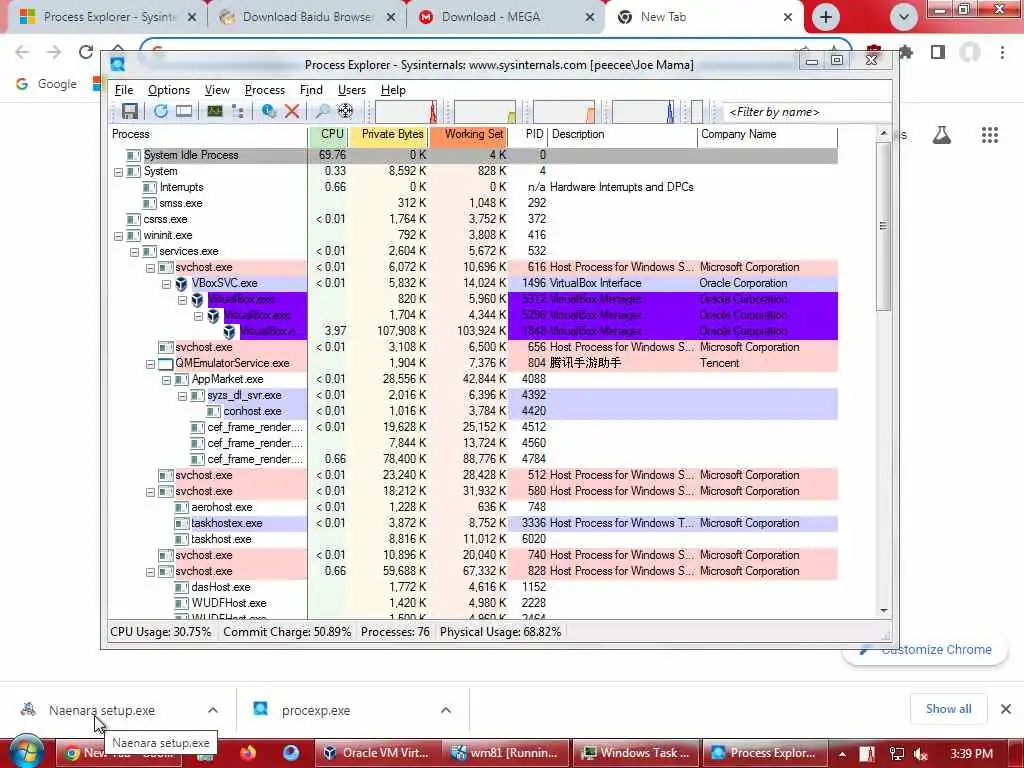Sort by Private Bytes column header
The image size is (1024, 768).
tap(389, 135)
